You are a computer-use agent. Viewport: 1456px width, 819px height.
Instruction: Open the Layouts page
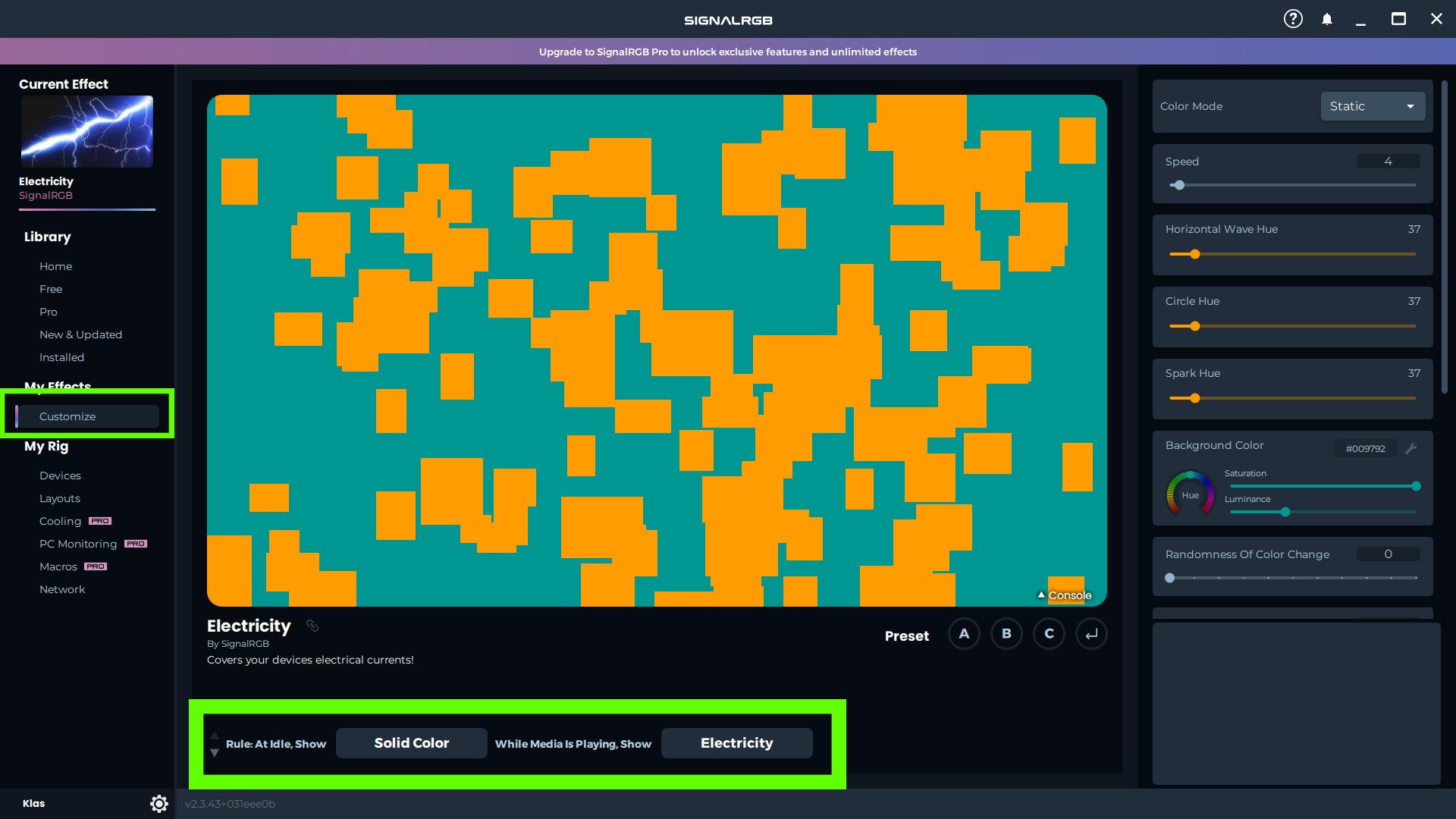59,498
